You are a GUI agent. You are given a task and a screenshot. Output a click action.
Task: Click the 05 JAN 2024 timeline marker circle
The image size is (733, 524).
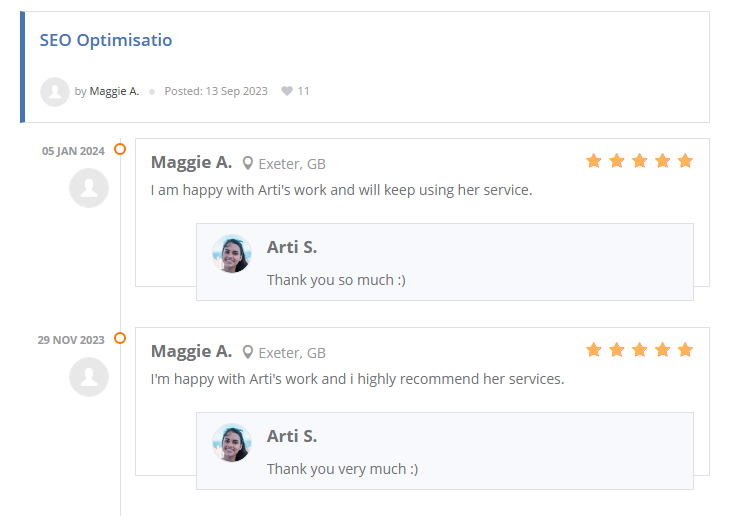[120, 149]
